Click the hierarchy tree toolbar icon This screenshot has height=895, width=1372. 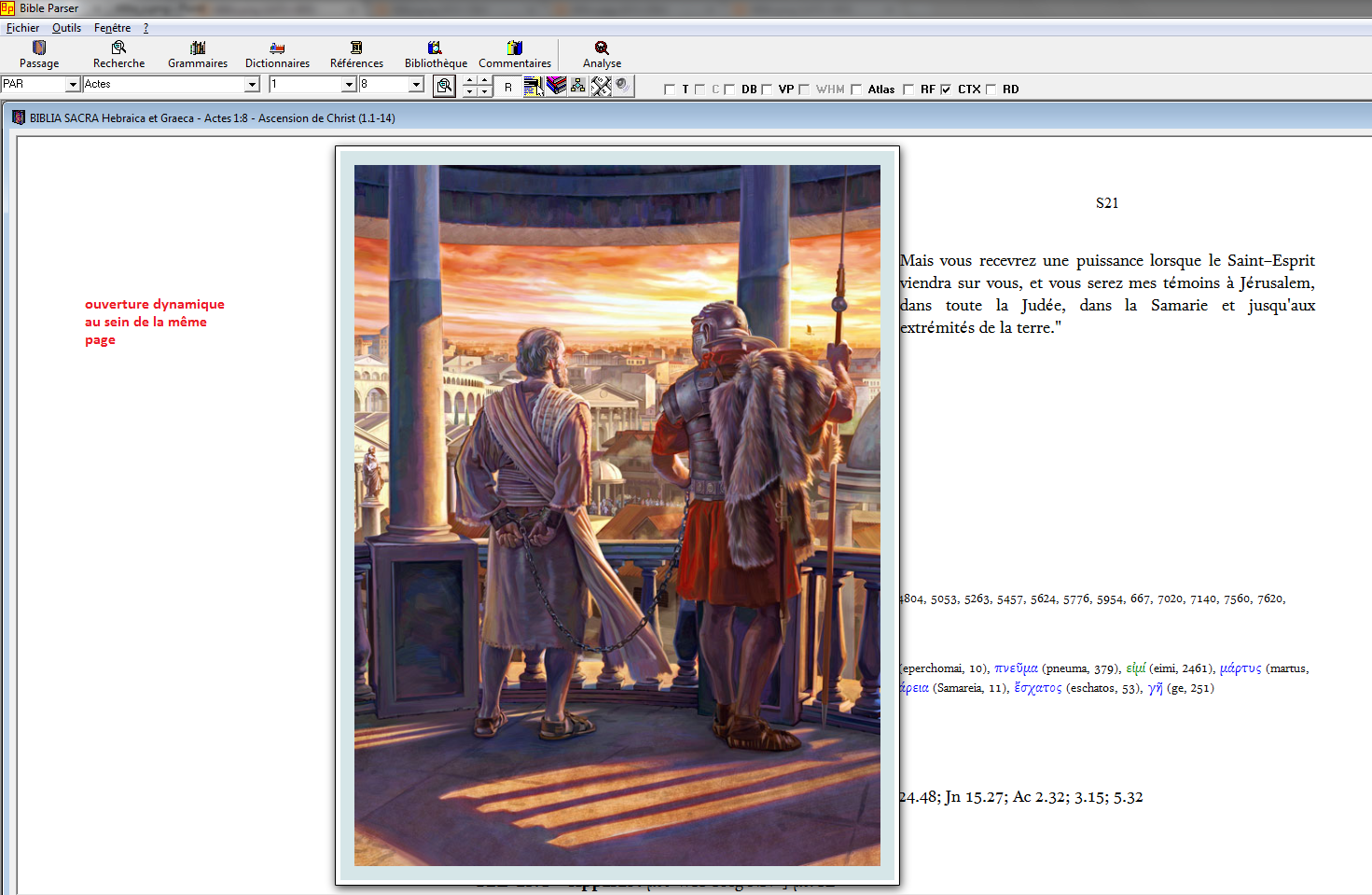[x=578, y=86]
